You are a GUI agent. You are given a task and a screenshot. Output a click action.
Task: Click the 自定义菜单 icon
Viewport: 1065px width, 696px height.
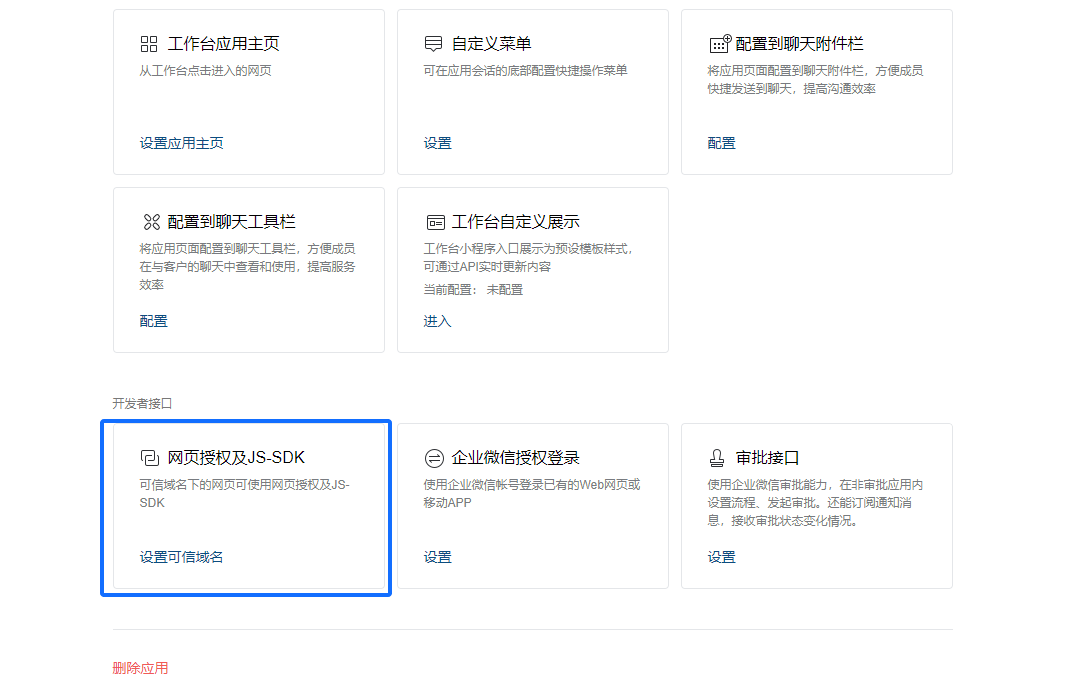[433, 44]
